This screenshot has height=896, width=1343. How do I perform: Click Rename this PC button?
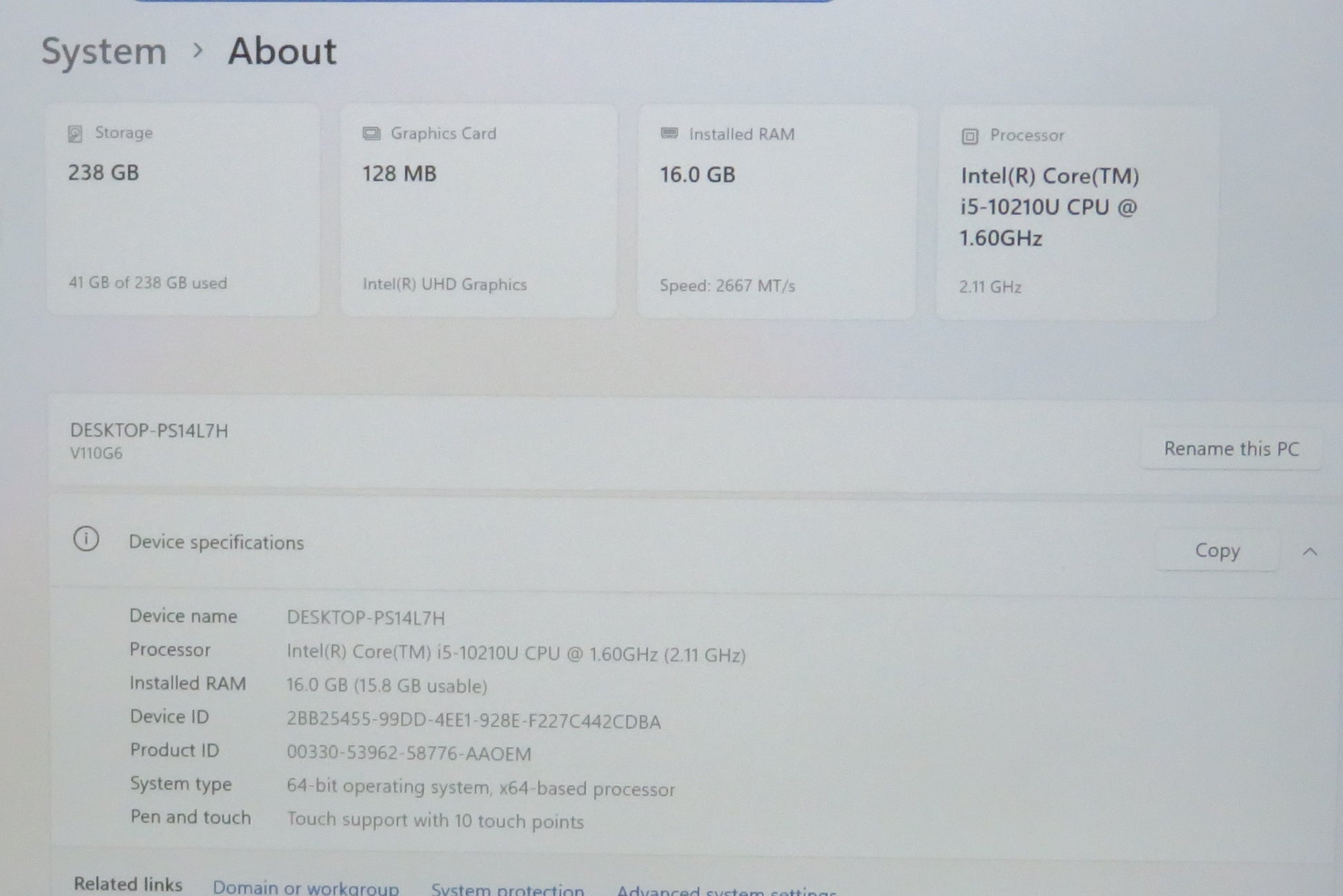coord(1231,449)
